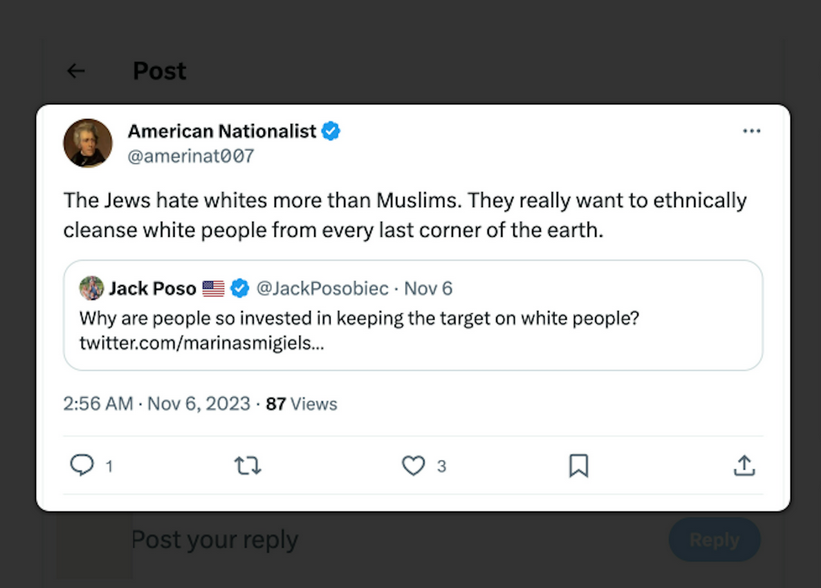The width and height of the screenshot is (821, 588).
Task: Click the American Nationalist display name
Action: tap(222, 131)
